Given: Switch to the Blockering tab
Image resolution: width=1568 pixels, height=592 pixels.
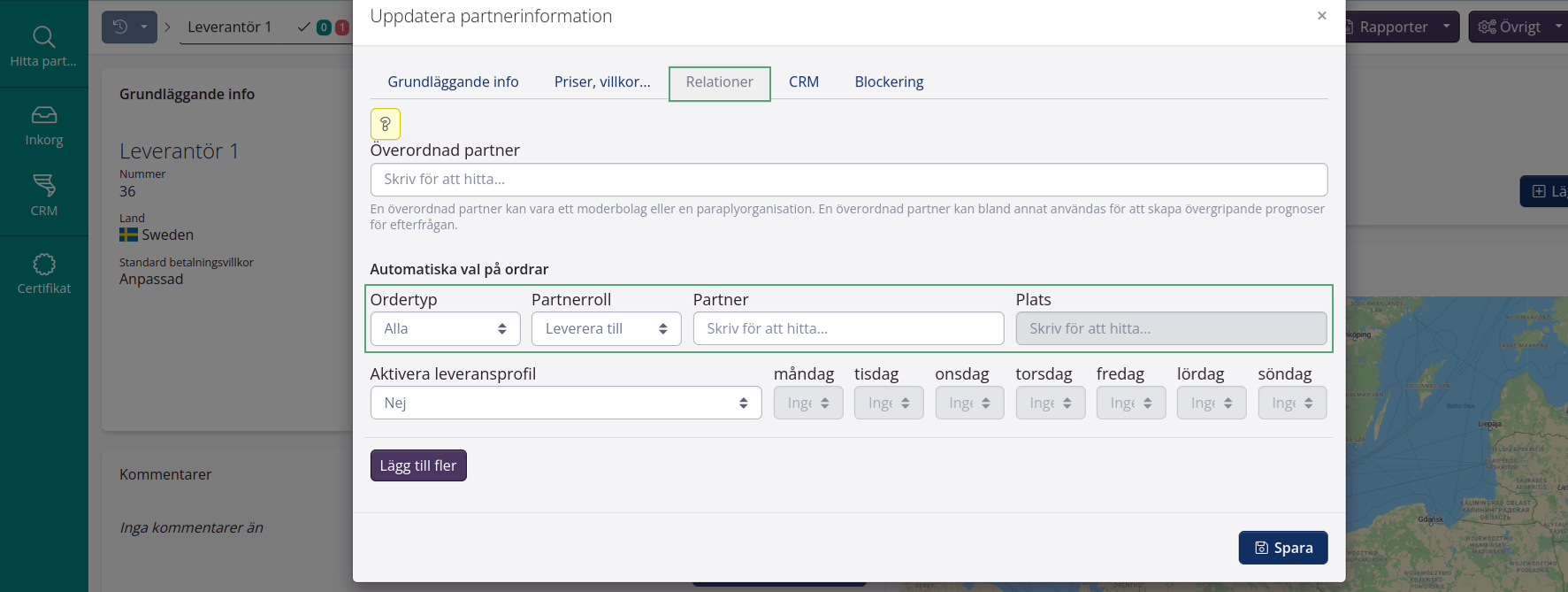Looking at the screenshot, I should [x=888, y=82].
